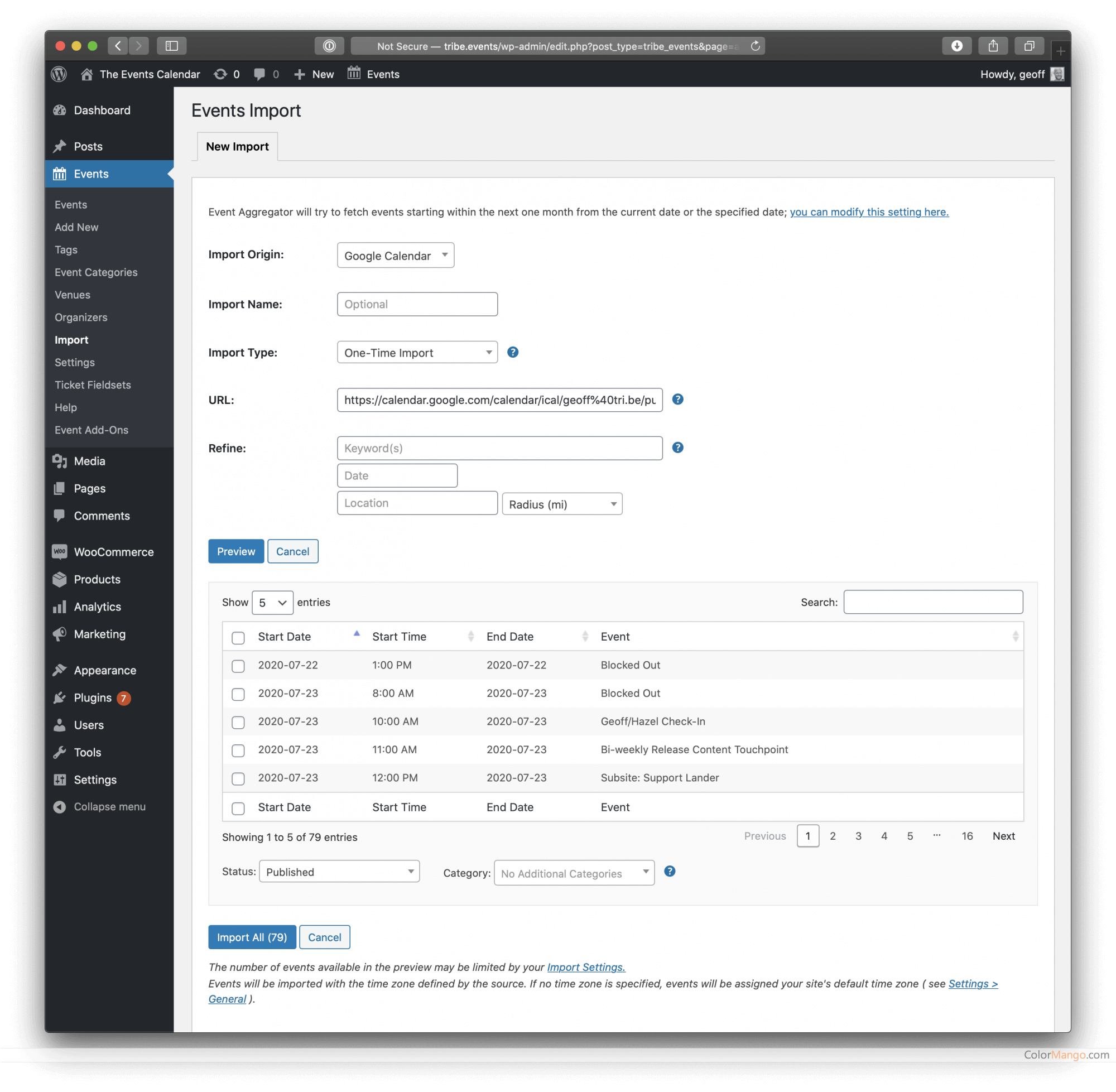The image size is (1116, 1092).
Task: Click the WordPress logo icon
Action: 59,75
